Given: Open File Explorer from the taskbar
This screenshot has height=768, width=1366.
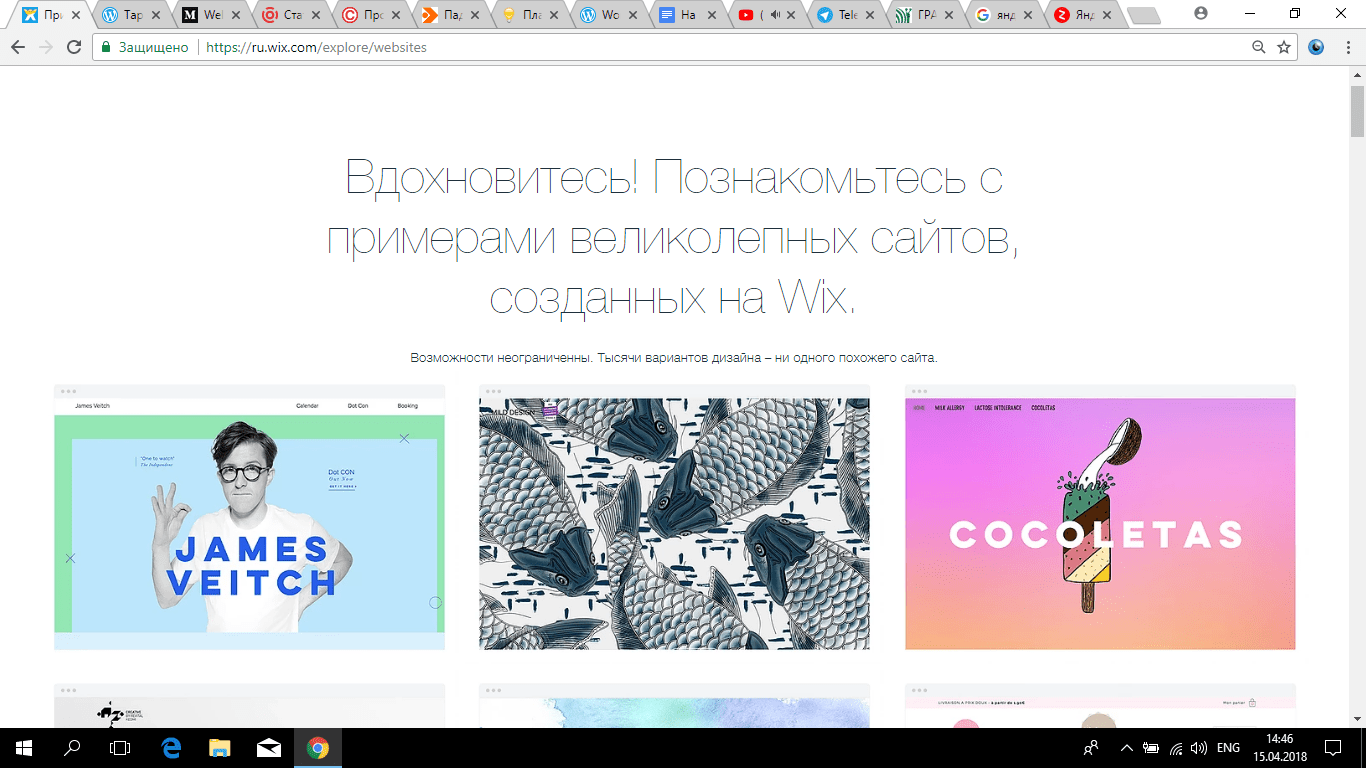Looking at the screenshot, I should [218, 747].
